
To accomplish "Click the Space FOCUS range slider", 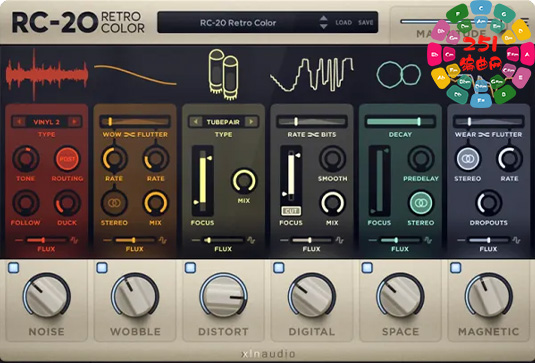I will 379,181.
